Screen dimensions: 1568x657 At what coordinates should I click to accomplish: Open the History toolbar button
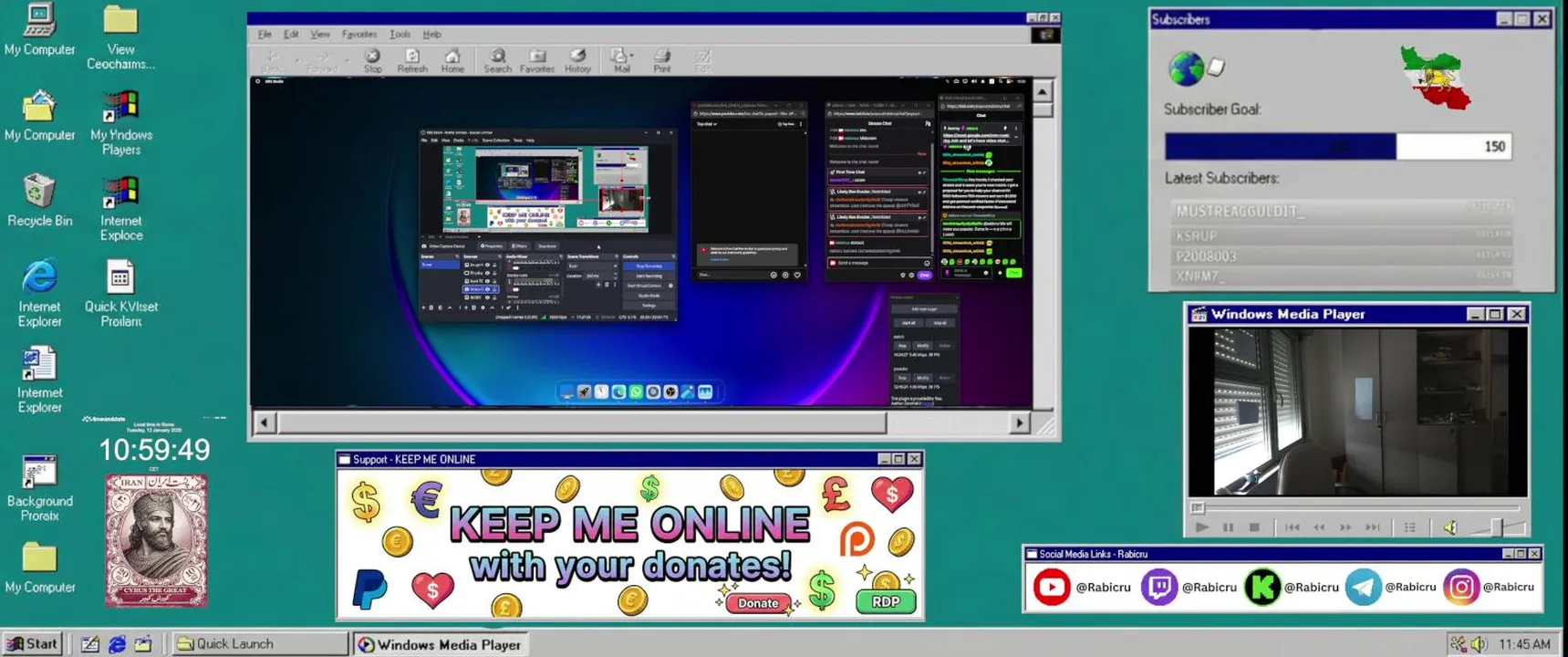pyautogui.click(x=577, y=61)
